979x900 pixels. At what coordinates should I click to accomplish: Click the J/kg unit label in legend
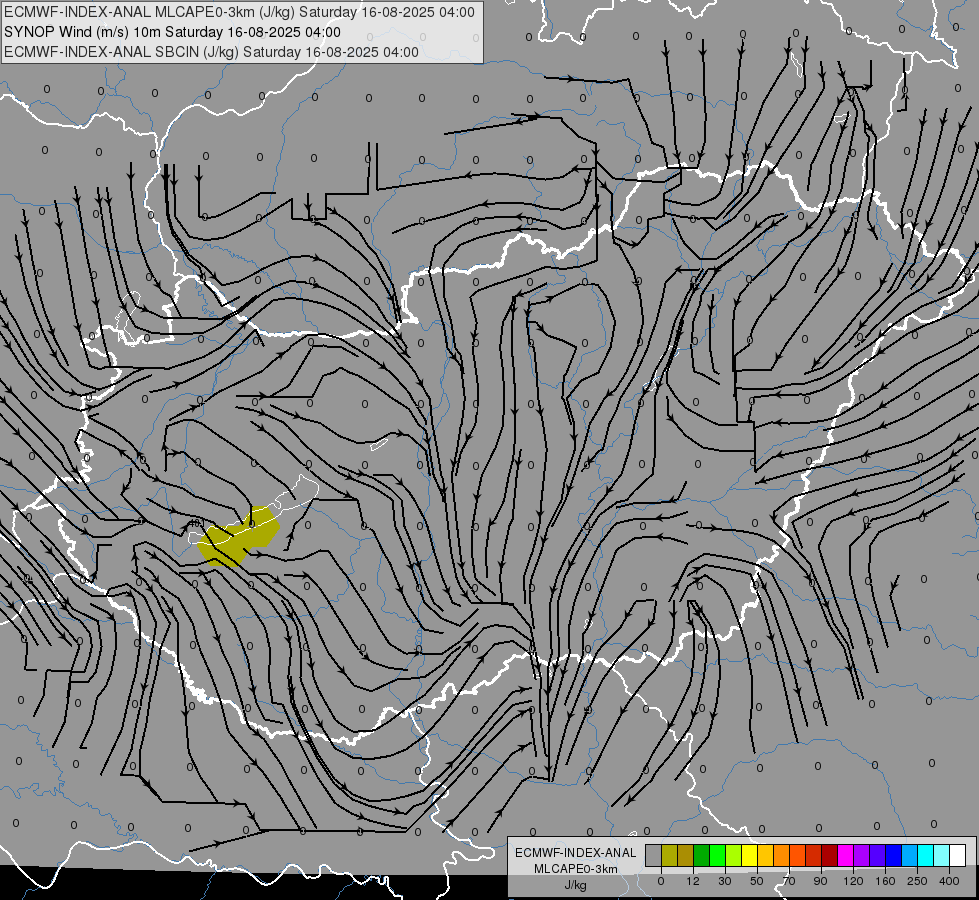[x=576, y=885]
